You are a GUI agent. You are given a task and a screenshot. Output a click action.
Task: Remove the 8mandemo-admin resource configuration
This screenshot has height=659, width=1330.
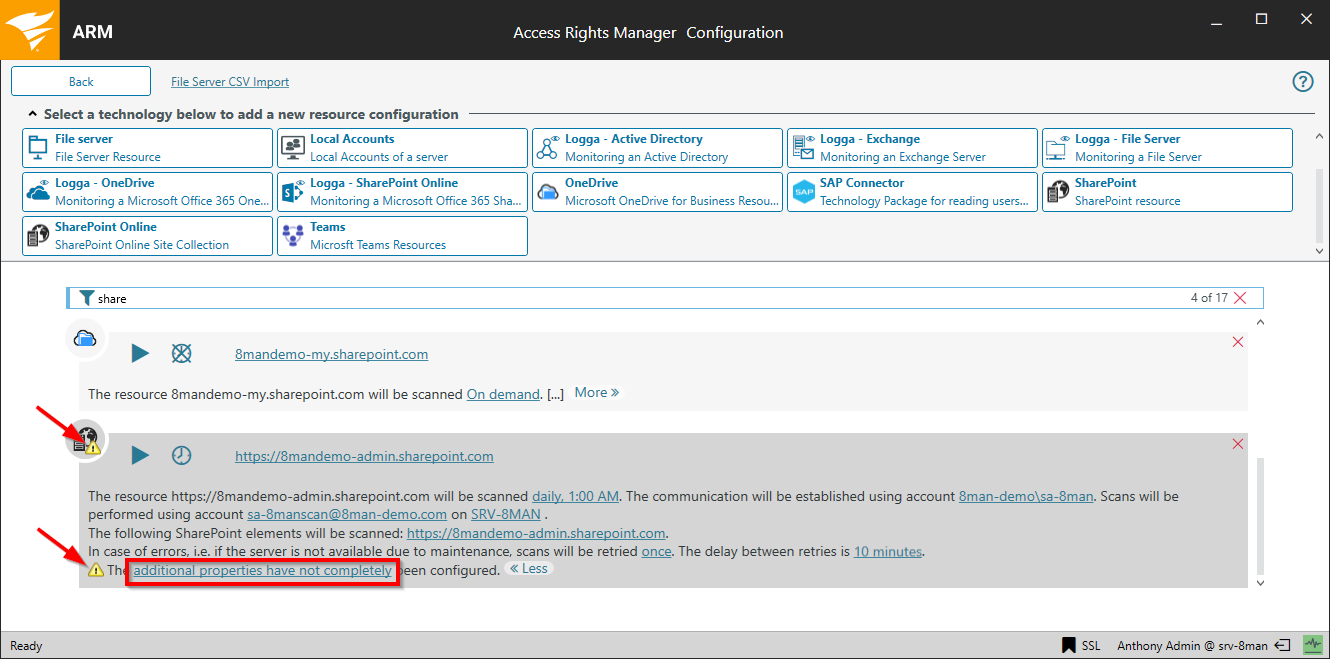[1238, 444]
